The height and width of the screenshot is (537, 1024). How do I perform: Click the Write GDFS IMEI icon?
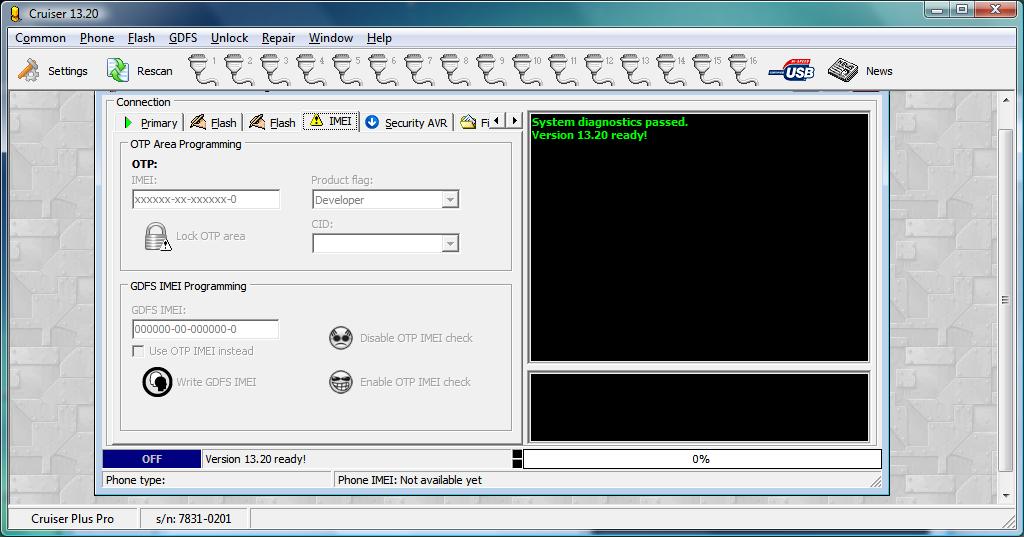157,382
